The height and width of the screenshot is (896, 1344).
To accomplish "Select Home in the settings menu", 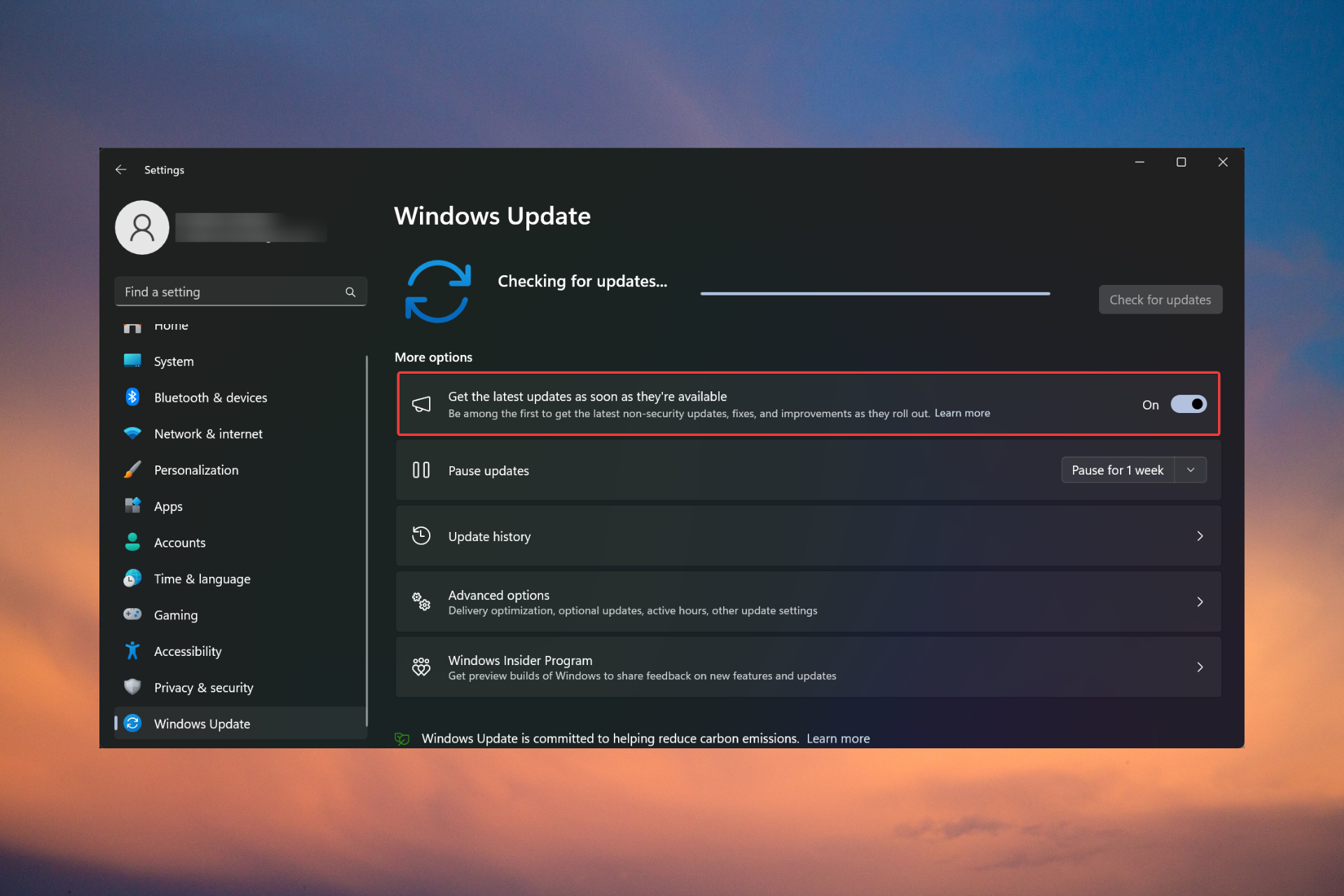I will tap(170, 324).
